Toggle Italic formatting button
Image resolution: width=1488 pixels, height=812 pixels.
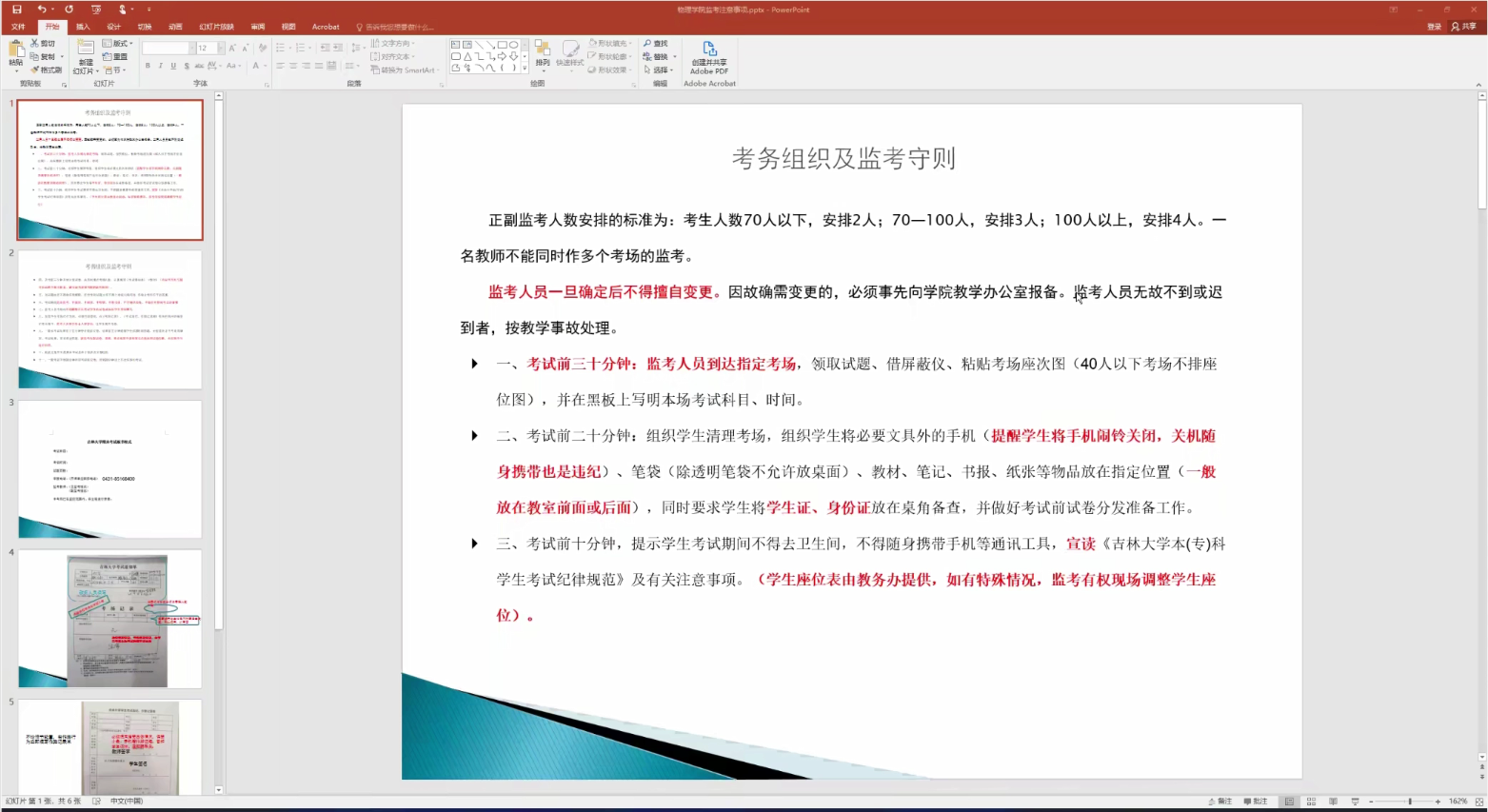[x=160, y=66]
